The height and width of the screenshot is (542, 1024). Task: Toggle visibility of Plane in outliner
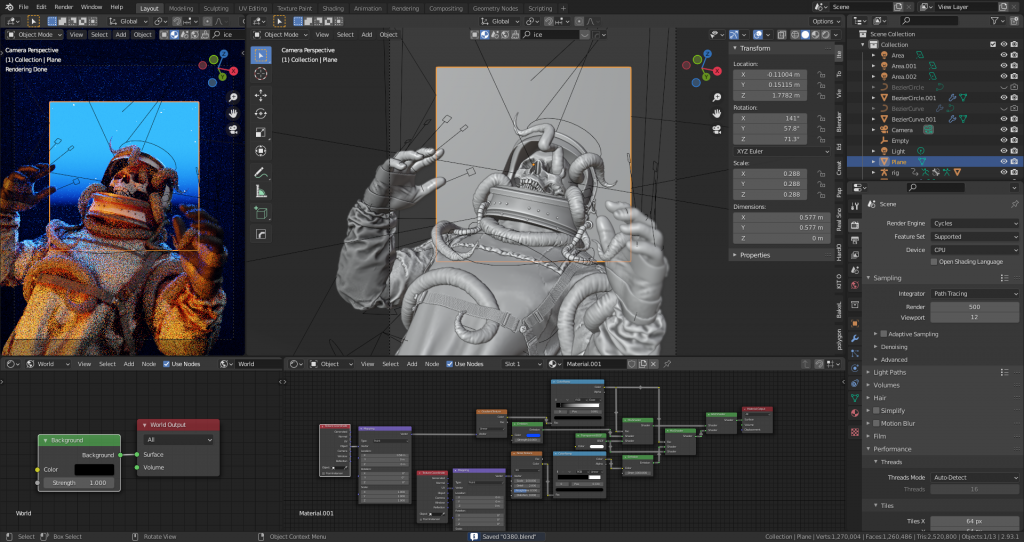1004,162
